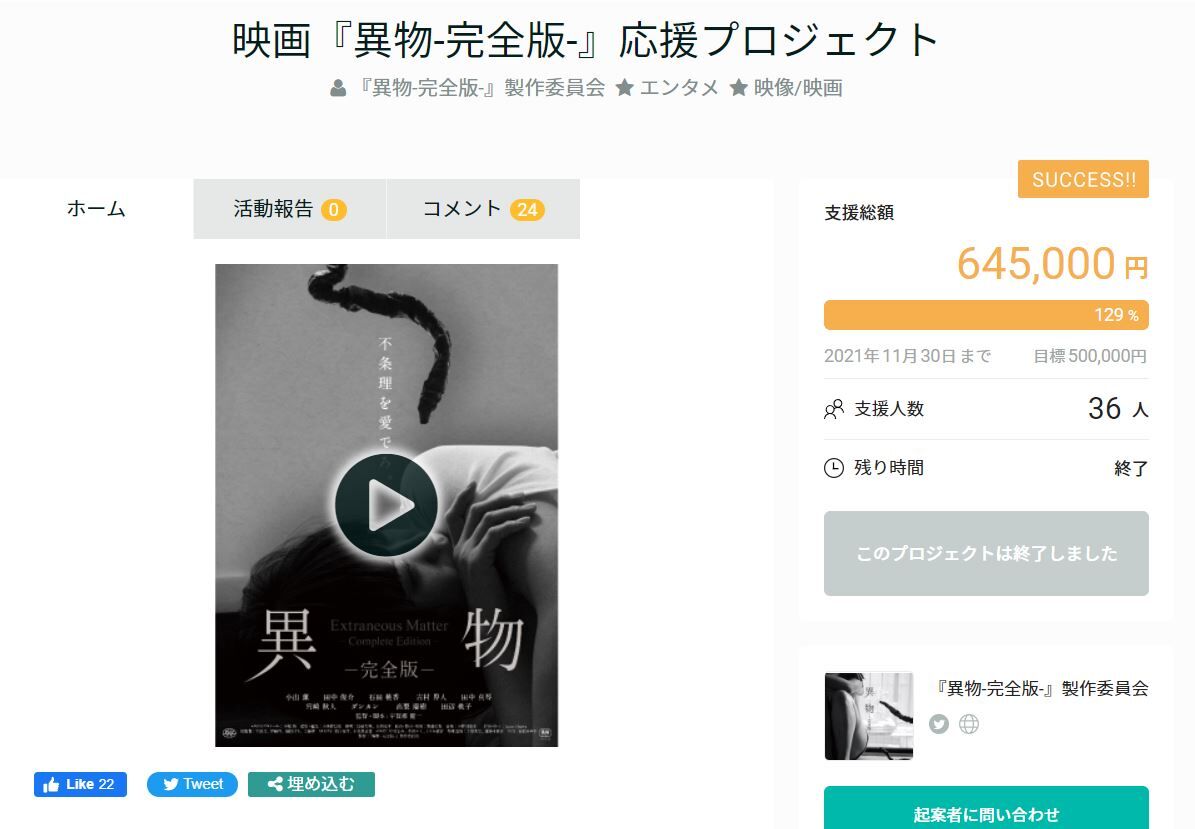Click the 残り時間 clock icon

point(834,468)
